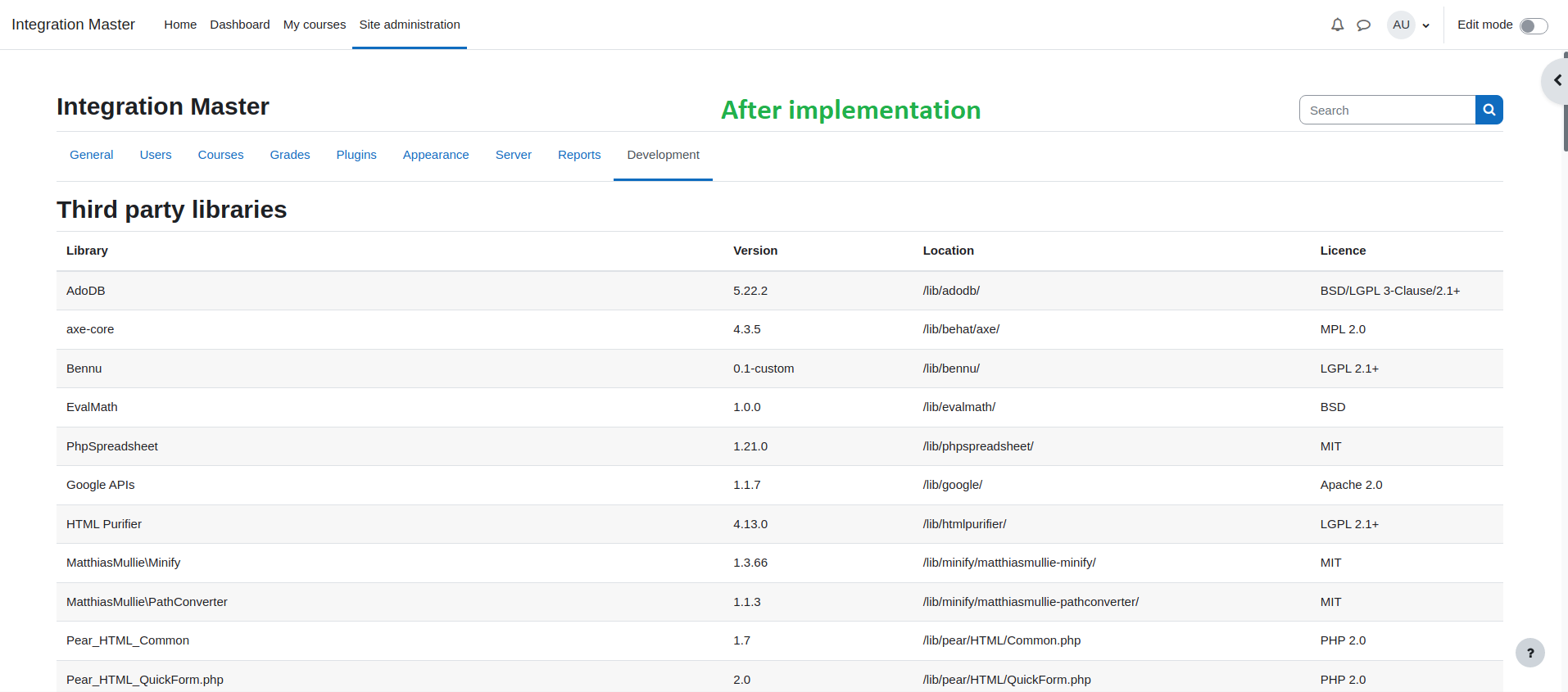Open the block drawer chevron icon

[1557, 80]
